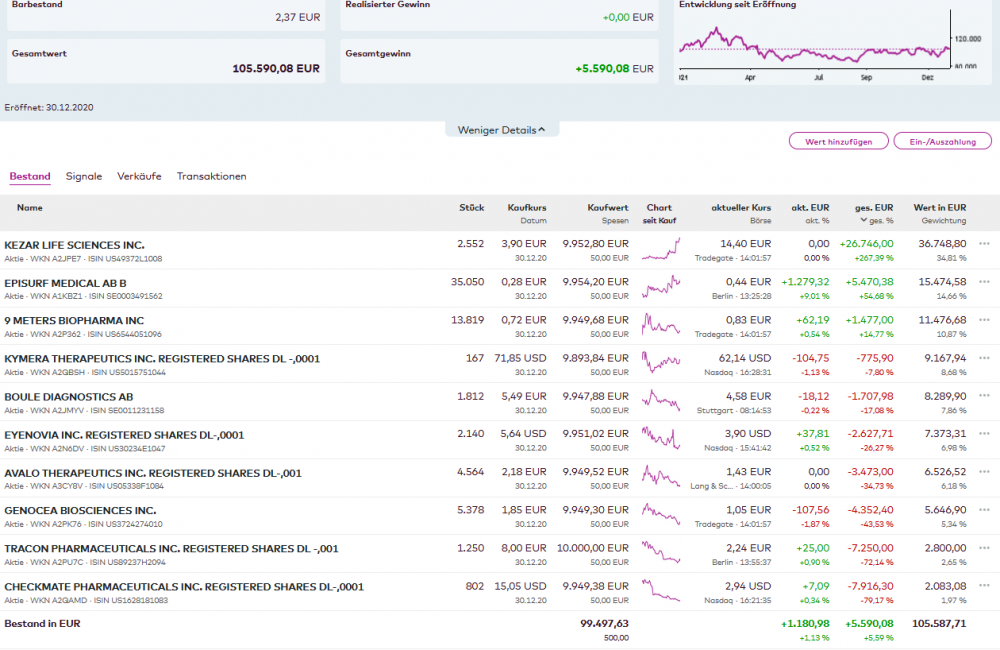Open the Kezar Life Sciences stock link
This screenshot has width=1000, height=650.
click(x=74, y=245)
